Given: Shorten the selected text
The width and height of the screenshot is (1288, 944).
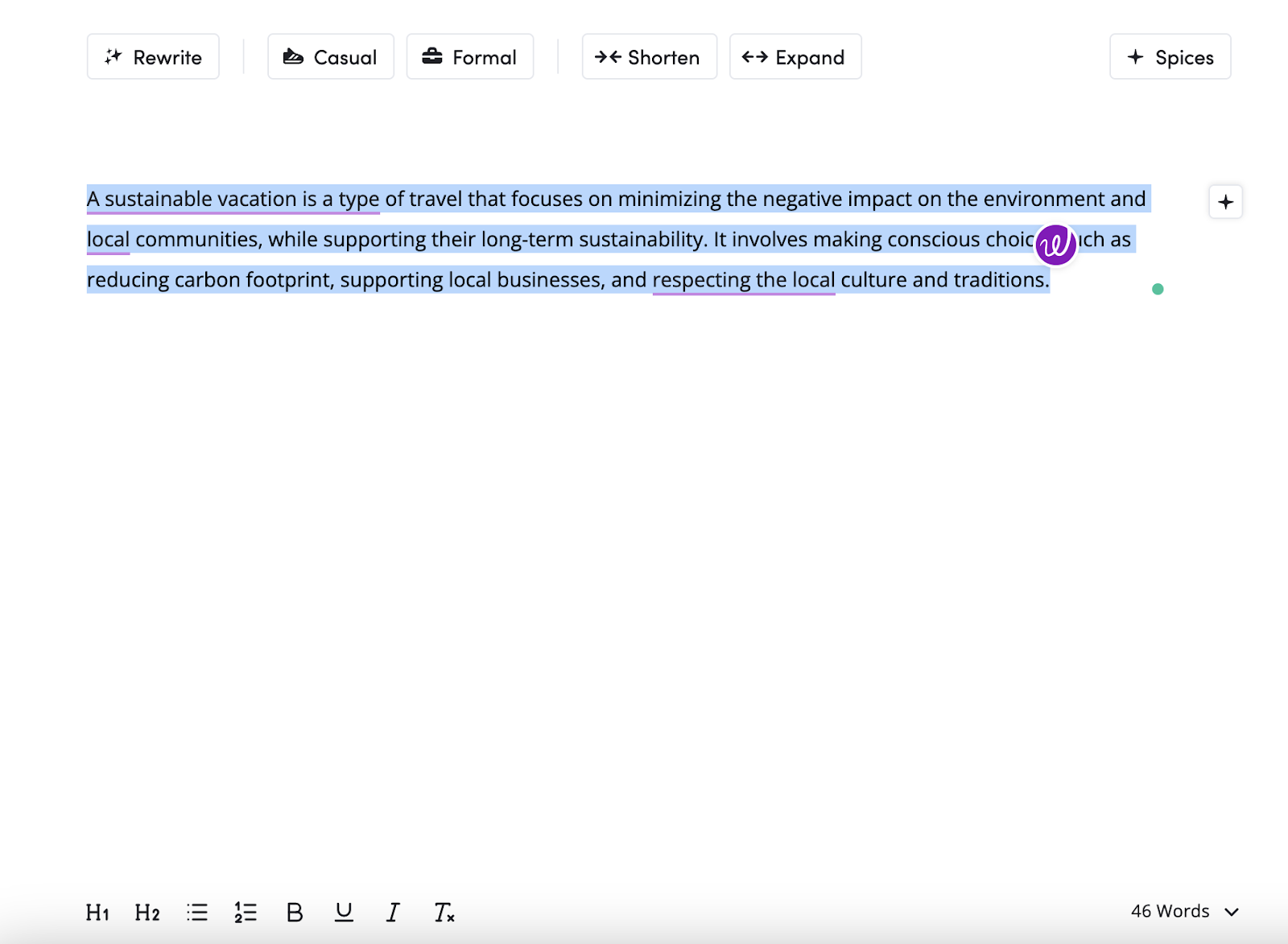Looking at the screenshot, I should click(x=649, y=57).
